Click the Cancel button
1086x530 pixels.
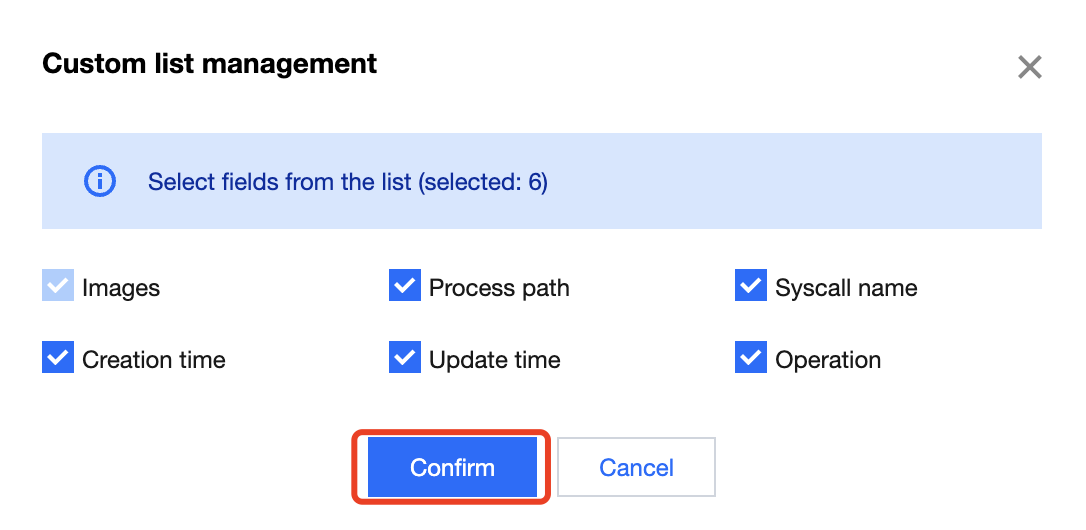636,467
